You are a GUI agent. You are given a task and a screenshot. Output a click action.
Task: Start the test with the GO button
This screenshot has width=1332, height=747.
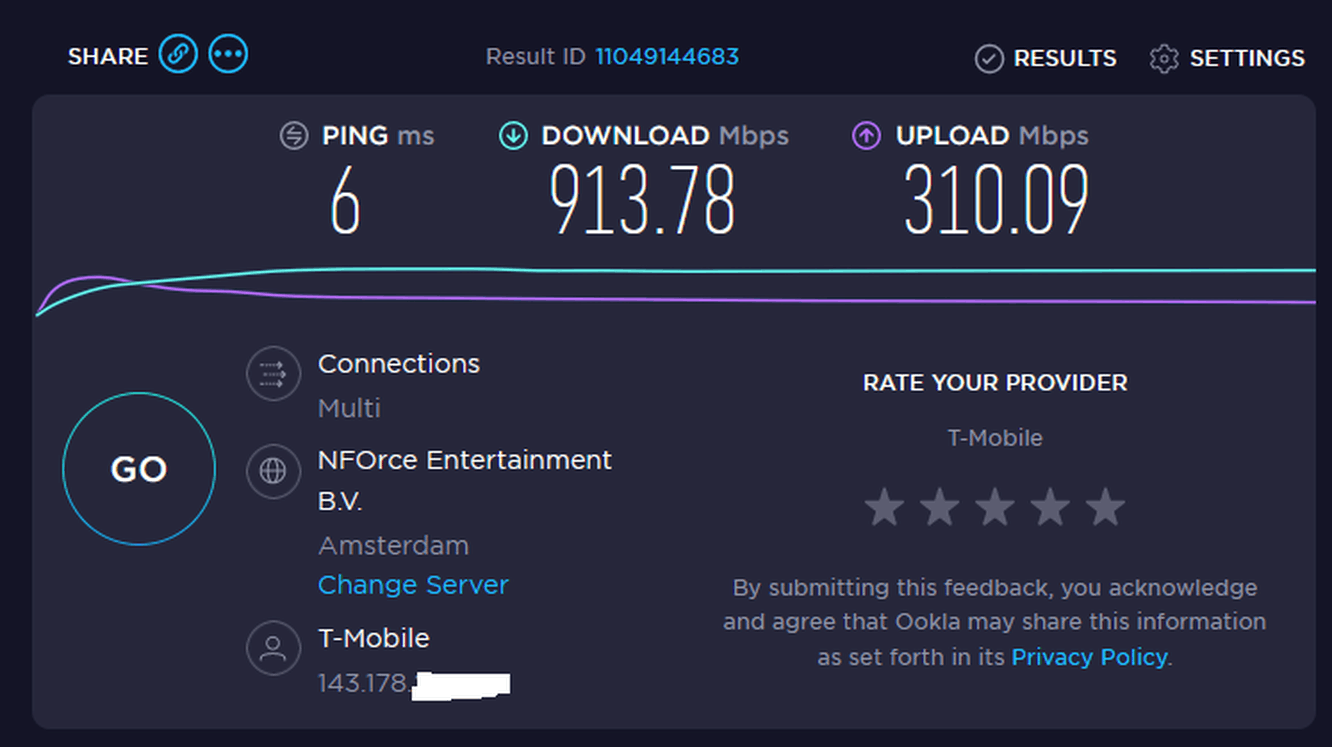pyautogui.click(x=139, y=469)
